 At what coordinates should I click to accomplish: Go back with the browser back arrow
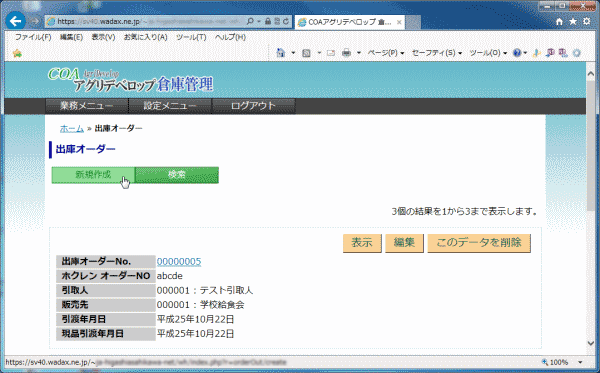pos(16,21)
